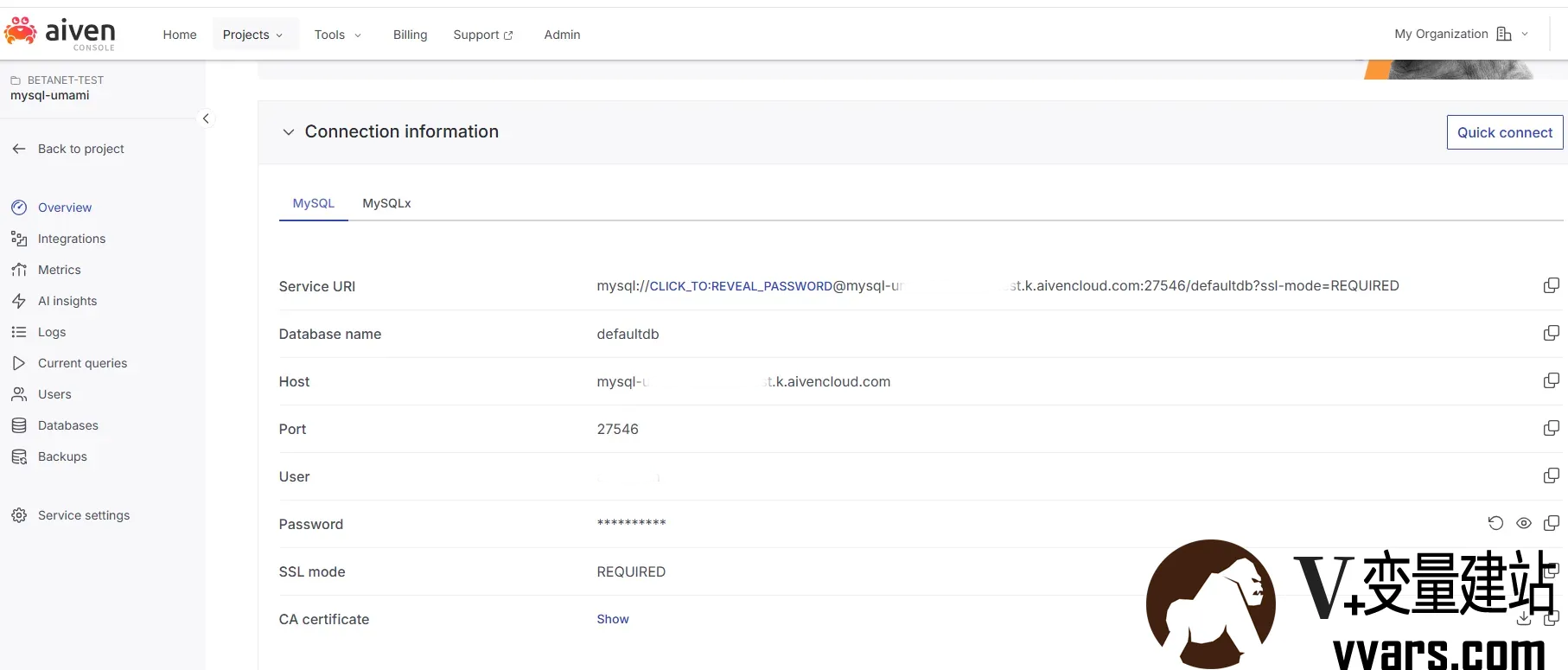Screen dimensions: 1568x670
Task: Go to the Home page
Action: pyautogui.click(x=180, y=35)
